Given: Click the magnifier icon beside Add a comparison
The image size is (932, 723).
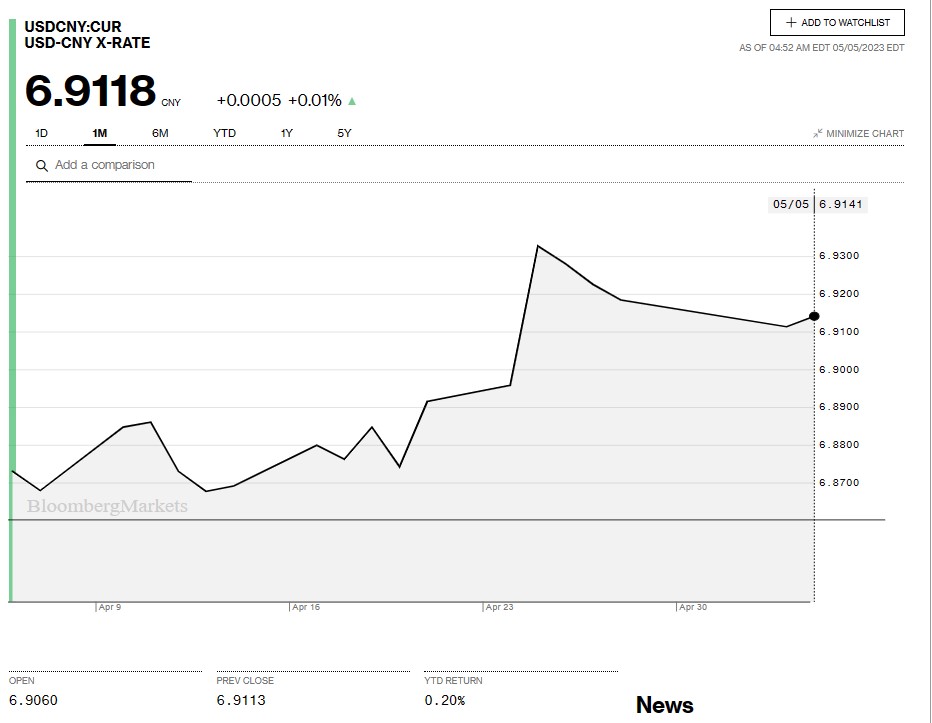Looking at the screenshot, I should pos(42,166).
